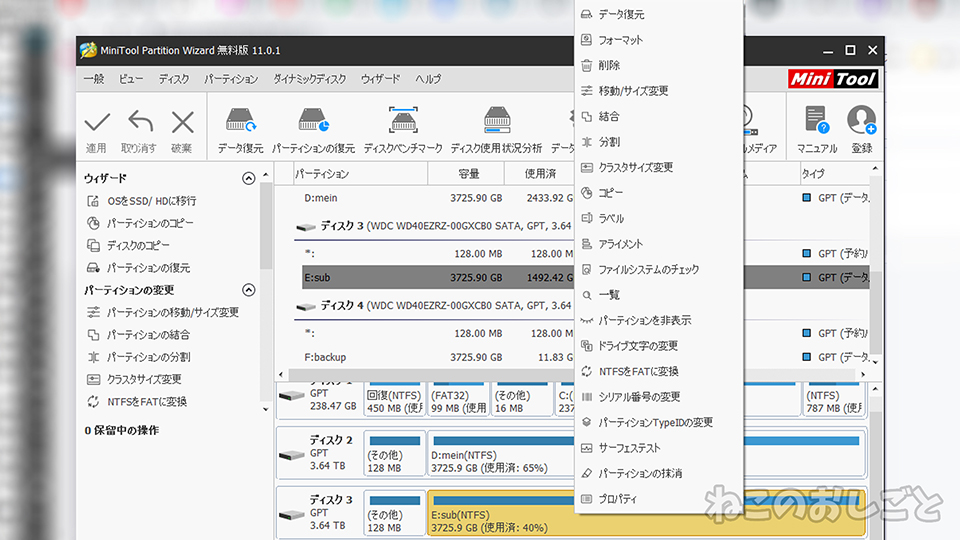This screenshot has height=540, width=960.
Task: Select D:mein(NTFS) block in disk map
Action: [501, 454]
